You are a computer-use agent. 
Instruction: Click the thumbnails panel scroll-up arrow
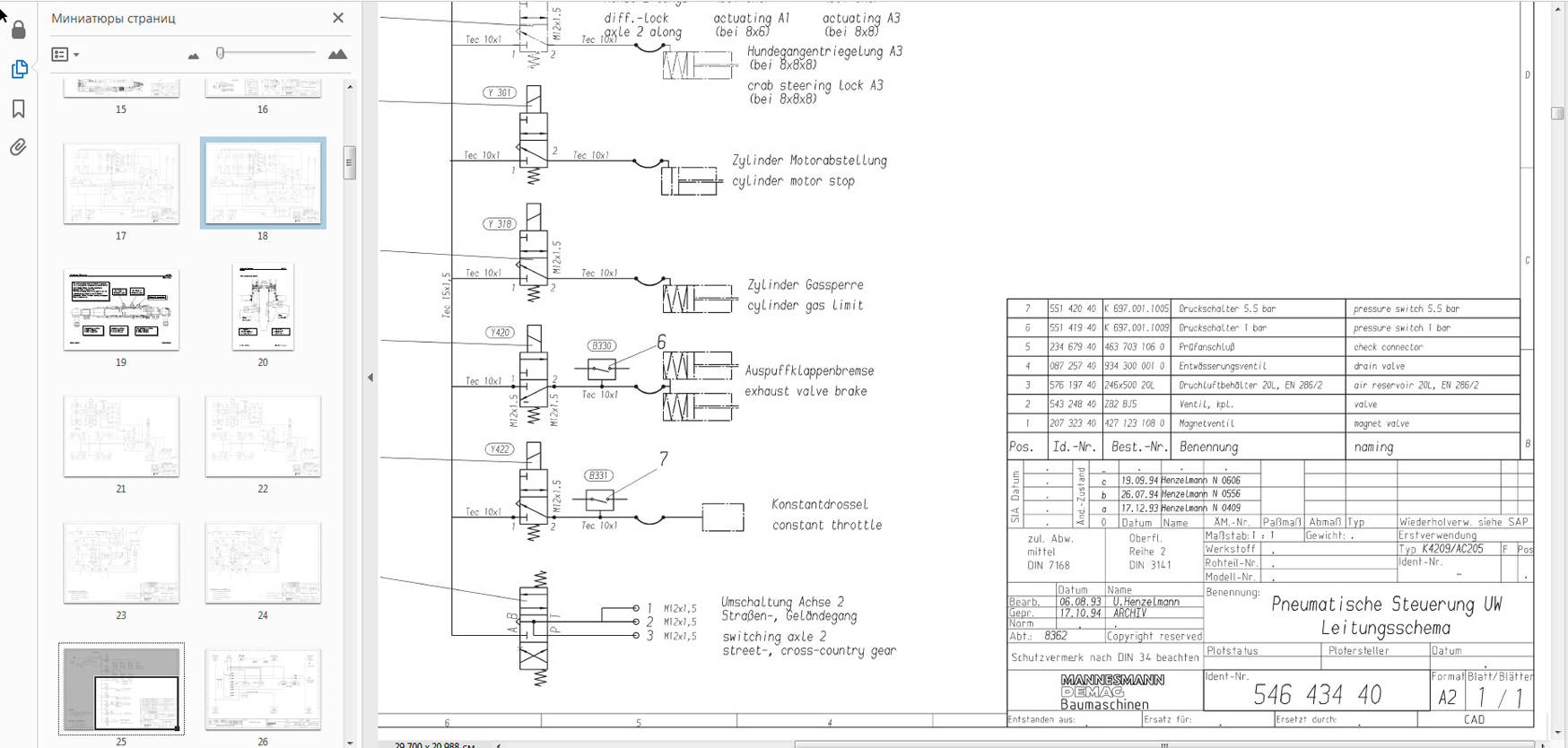350,87
